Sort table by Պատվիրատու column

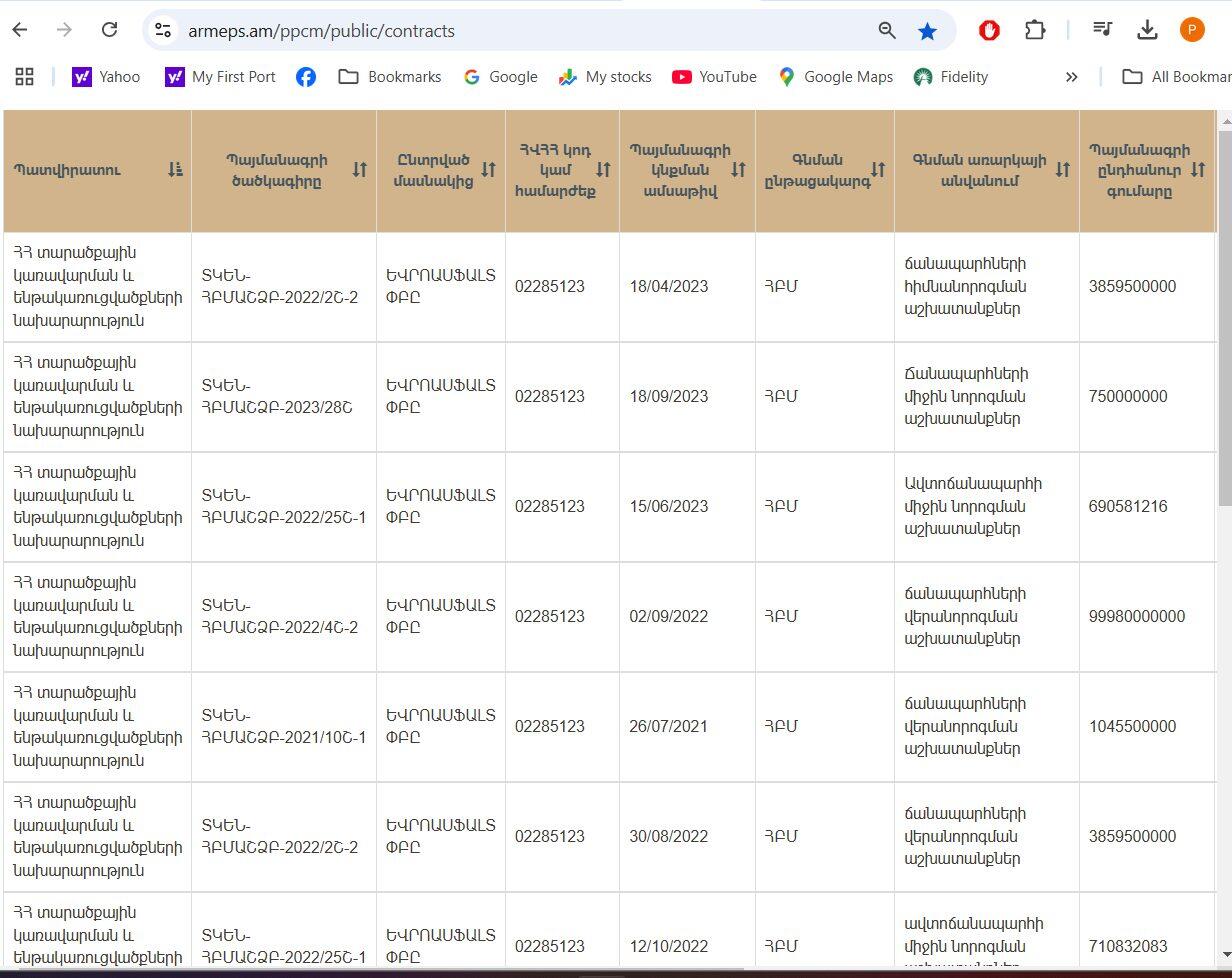point(176,170)
